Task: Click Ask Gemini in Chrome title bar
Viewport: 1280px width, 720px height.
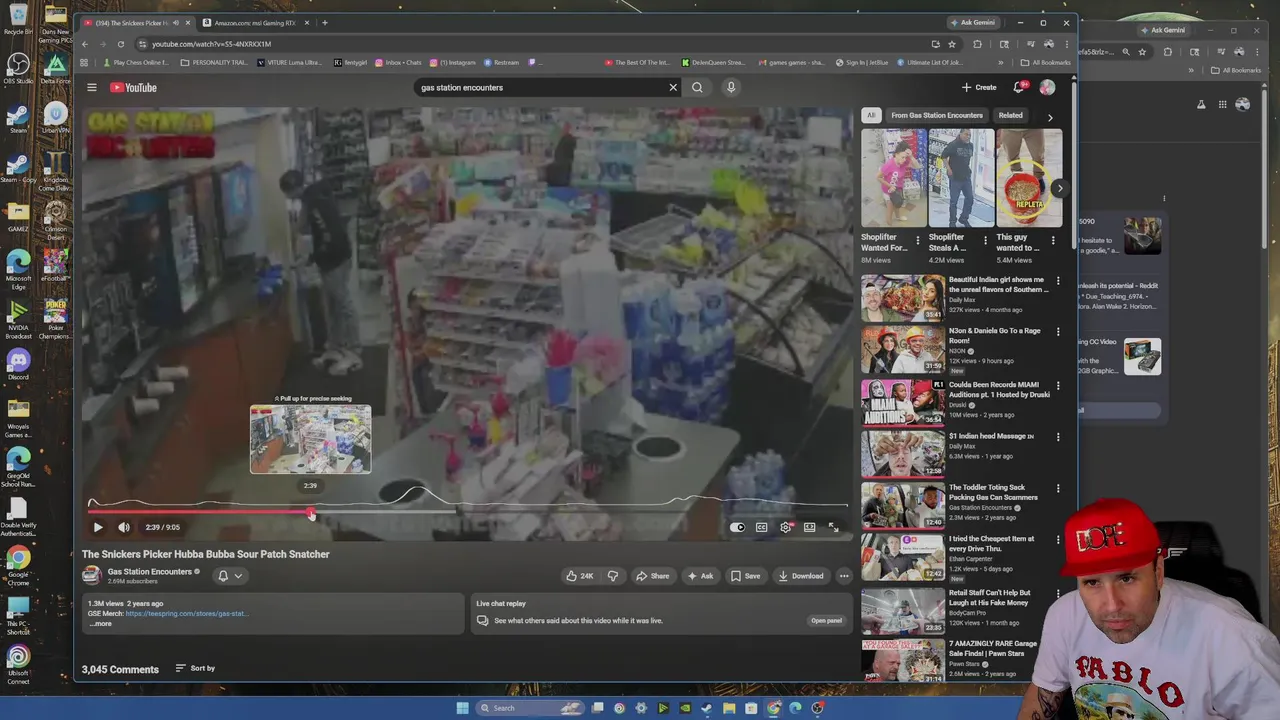Action: point(973,23)
